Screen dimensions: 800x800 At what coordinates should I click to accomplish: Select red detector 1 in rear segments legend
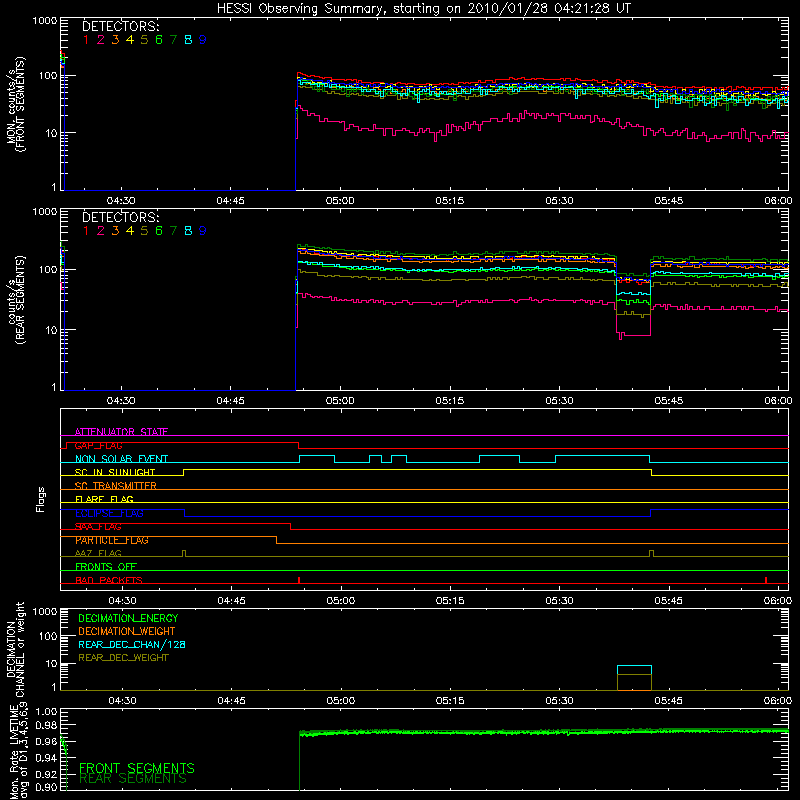pyautogui.click(x=86, y=231)
